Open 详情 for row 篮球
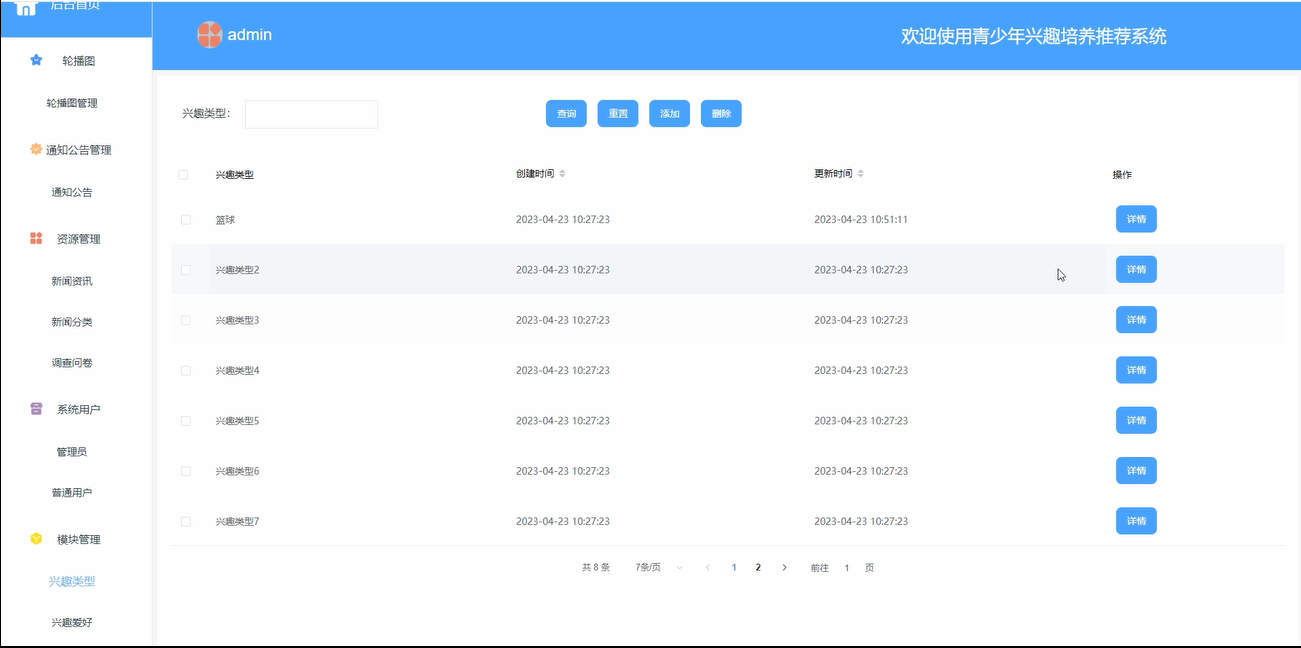 coord(1136,219)
